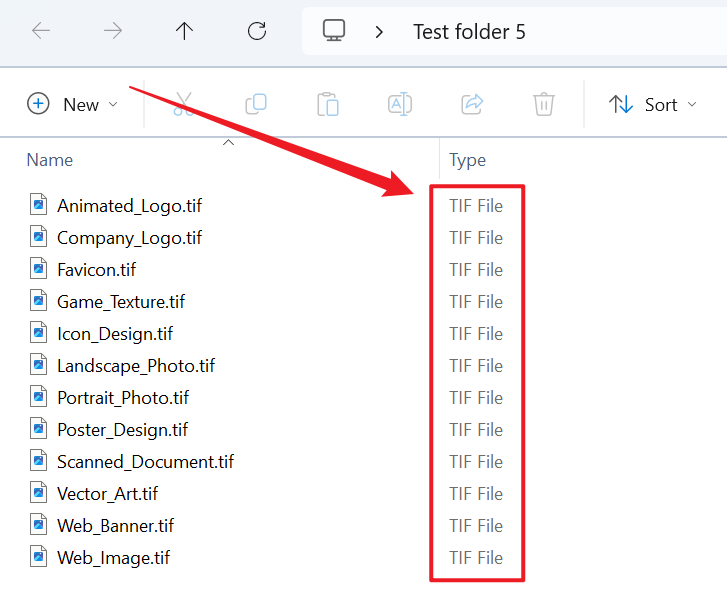The width and height of the screenshot is (727, 602).
Task: Click the Copy icon in toolbar
Action: 256,104
